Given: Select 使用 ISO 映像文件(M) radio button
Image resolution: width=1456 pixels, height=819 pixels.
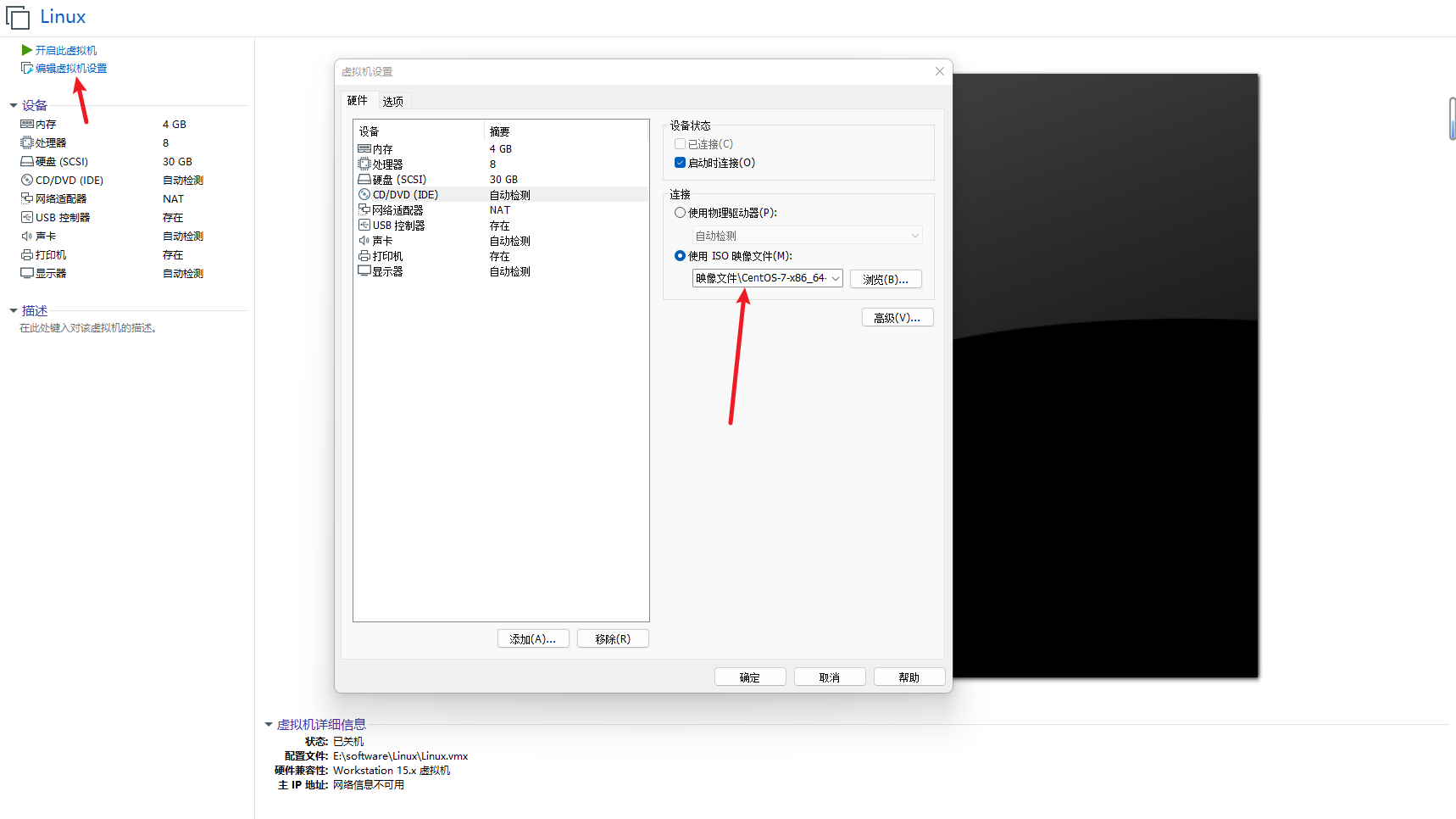Looking at the screenshot, I should tap(680, 256).
